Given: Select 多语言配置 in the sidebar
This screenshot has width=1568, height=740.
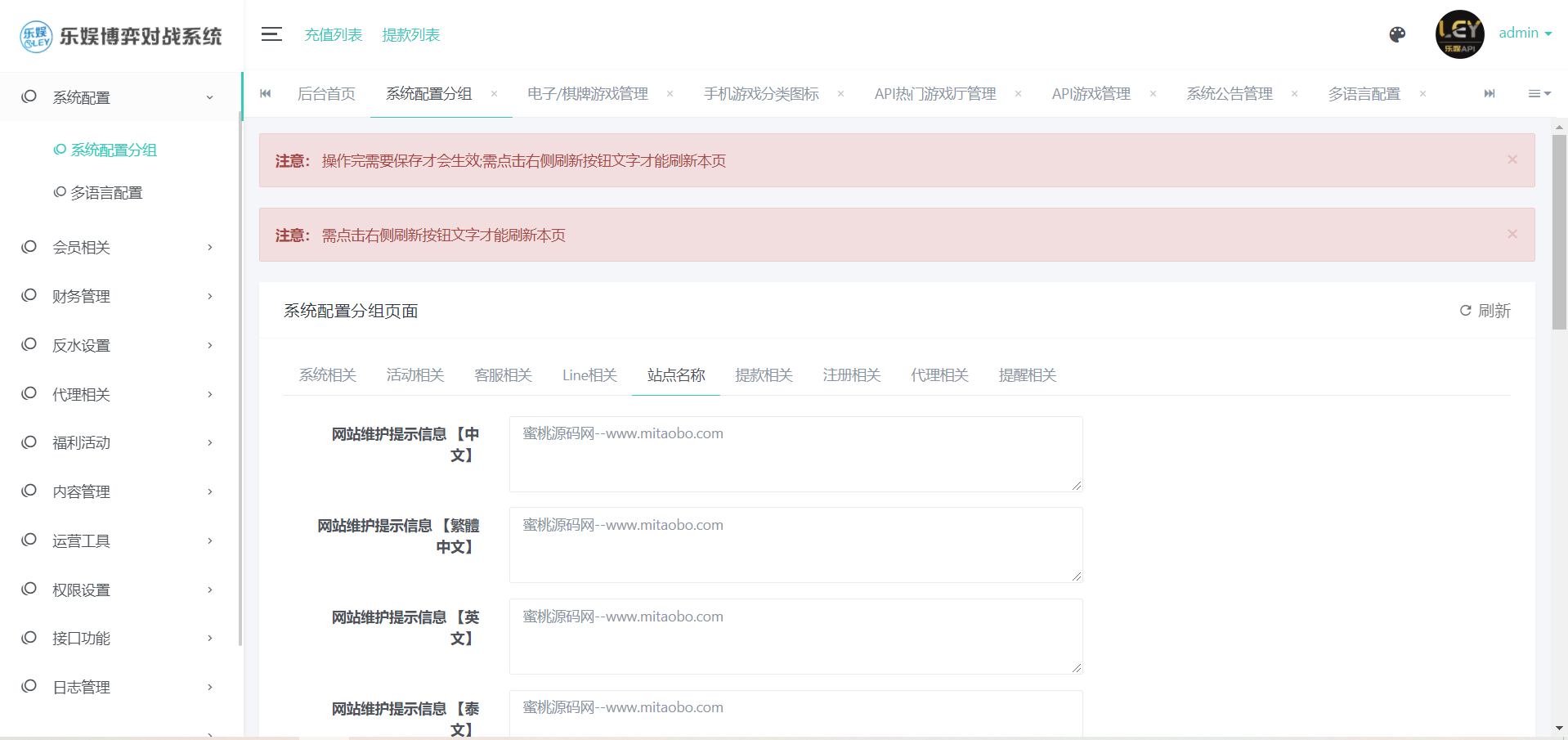Looking at the screenshot, I should 106,193.
